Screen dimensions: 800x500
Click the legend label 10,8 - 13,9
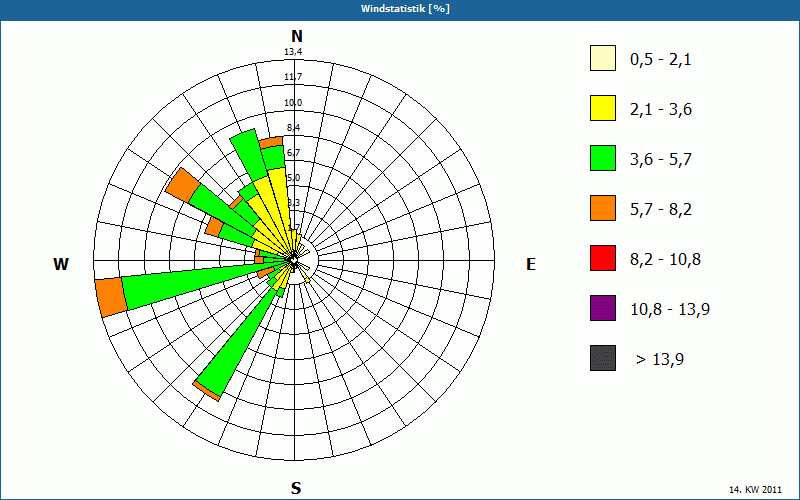pos(670,310)
